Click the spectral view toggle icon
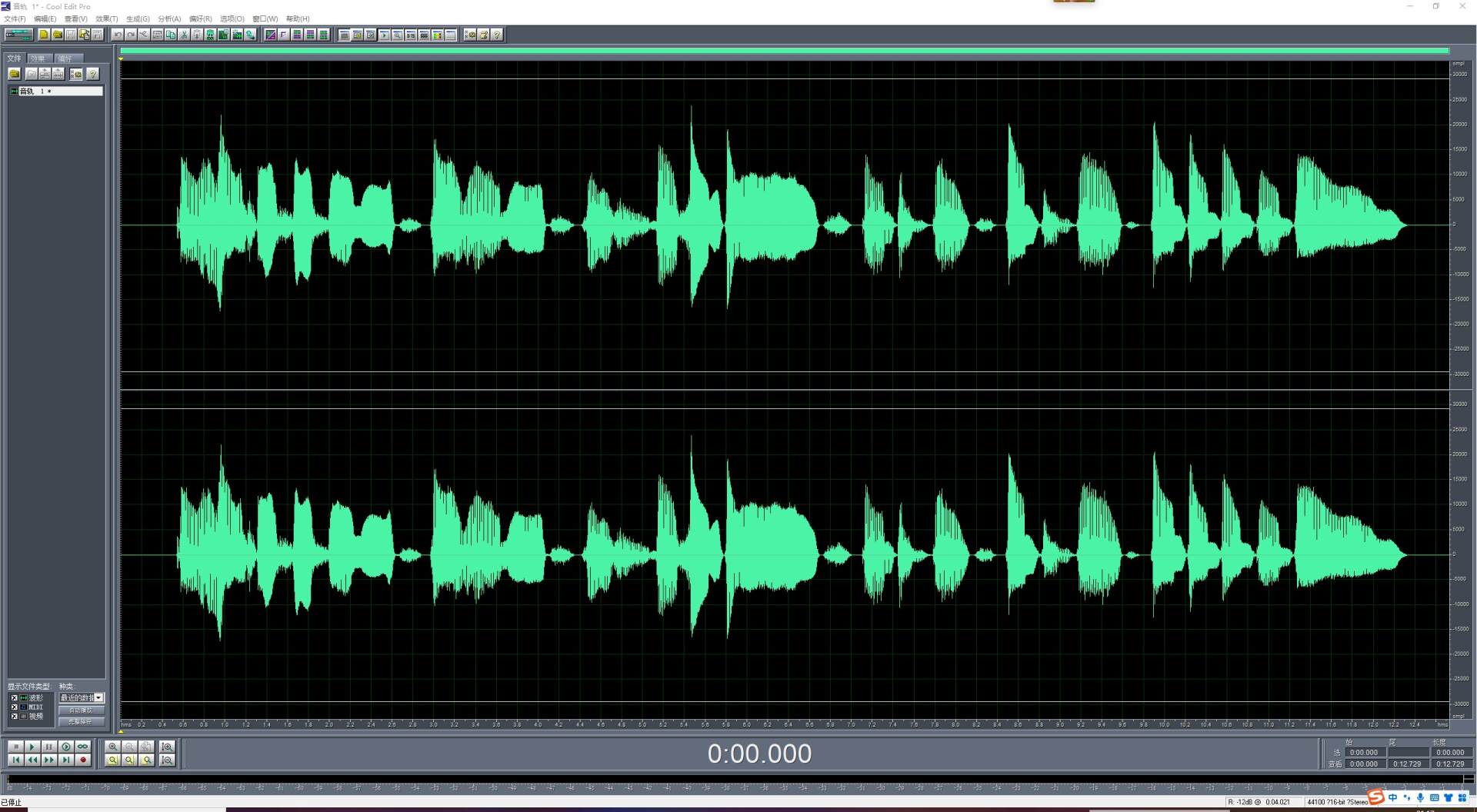 tap(271, 35)
